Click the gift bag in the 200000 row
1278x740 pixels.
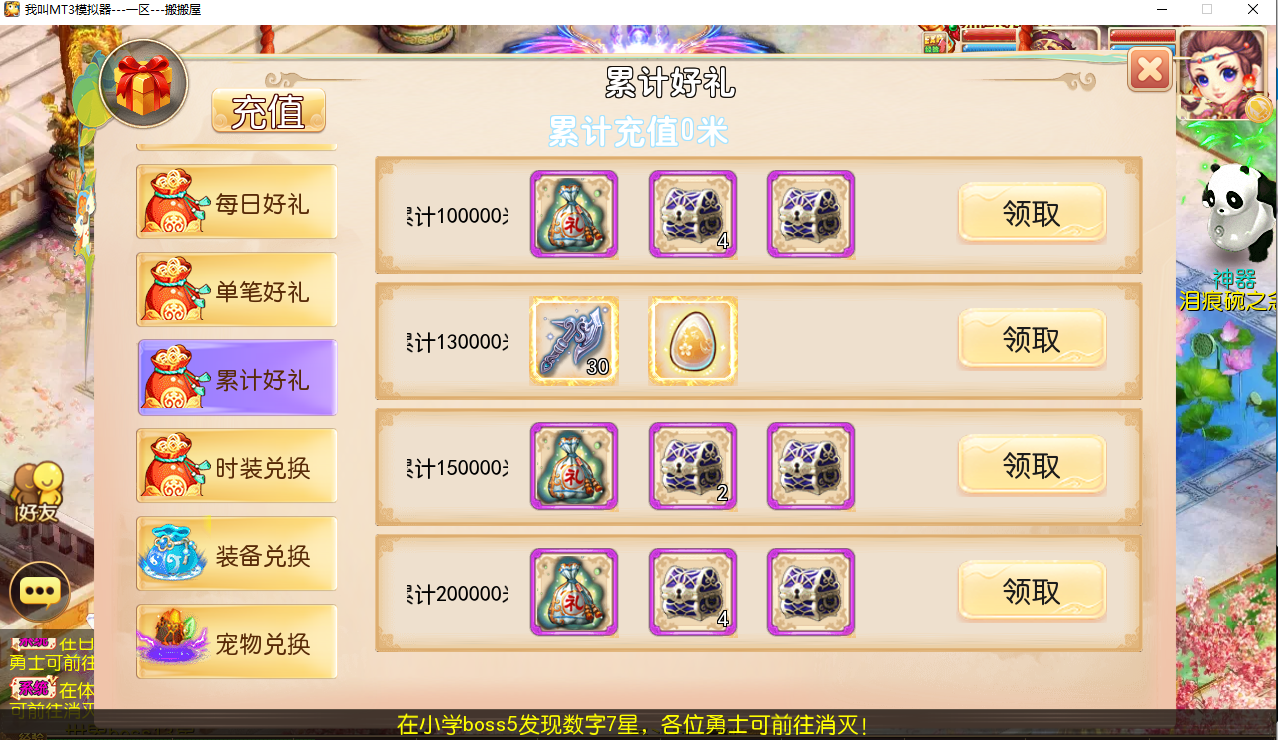click(x=574, y=592)
